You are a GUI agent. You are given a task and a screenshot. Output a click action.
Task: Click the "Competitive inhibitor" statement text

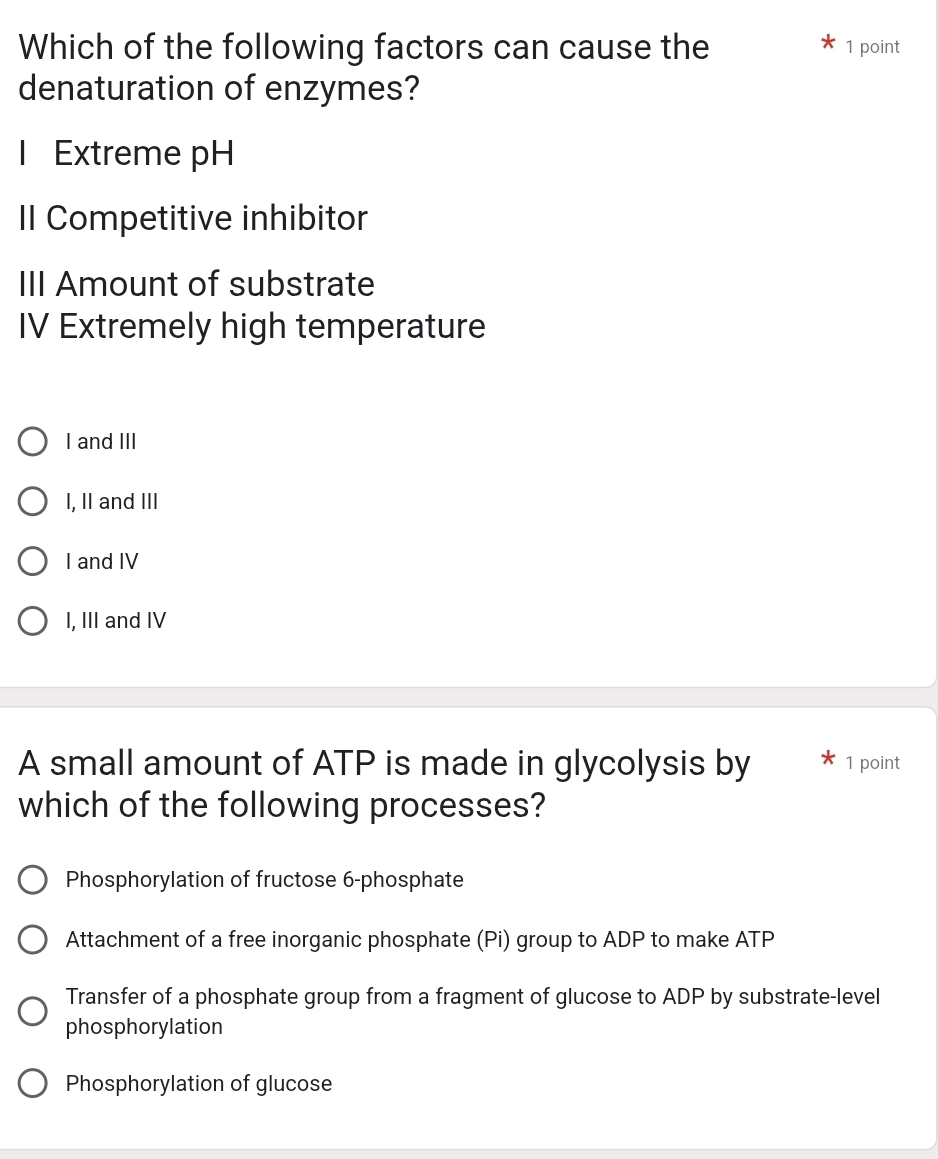point(193,218)
